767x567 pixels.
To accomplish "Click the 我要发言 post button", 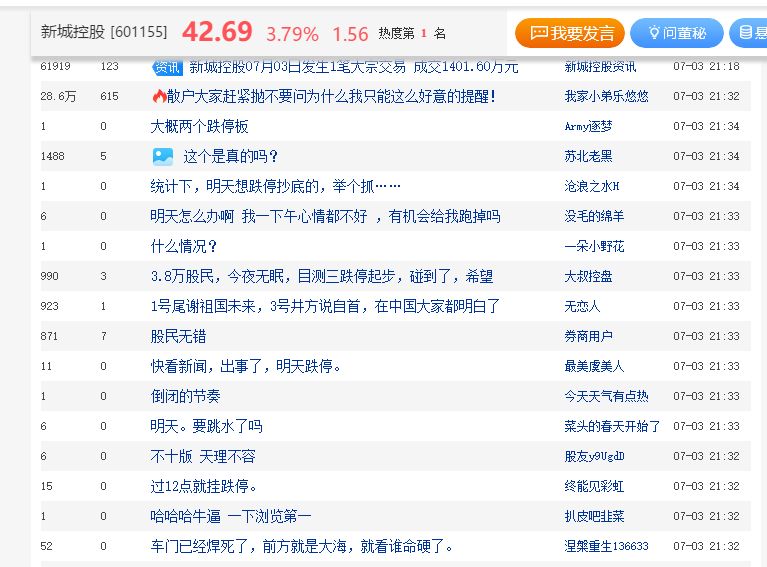I will click(570, 33).
